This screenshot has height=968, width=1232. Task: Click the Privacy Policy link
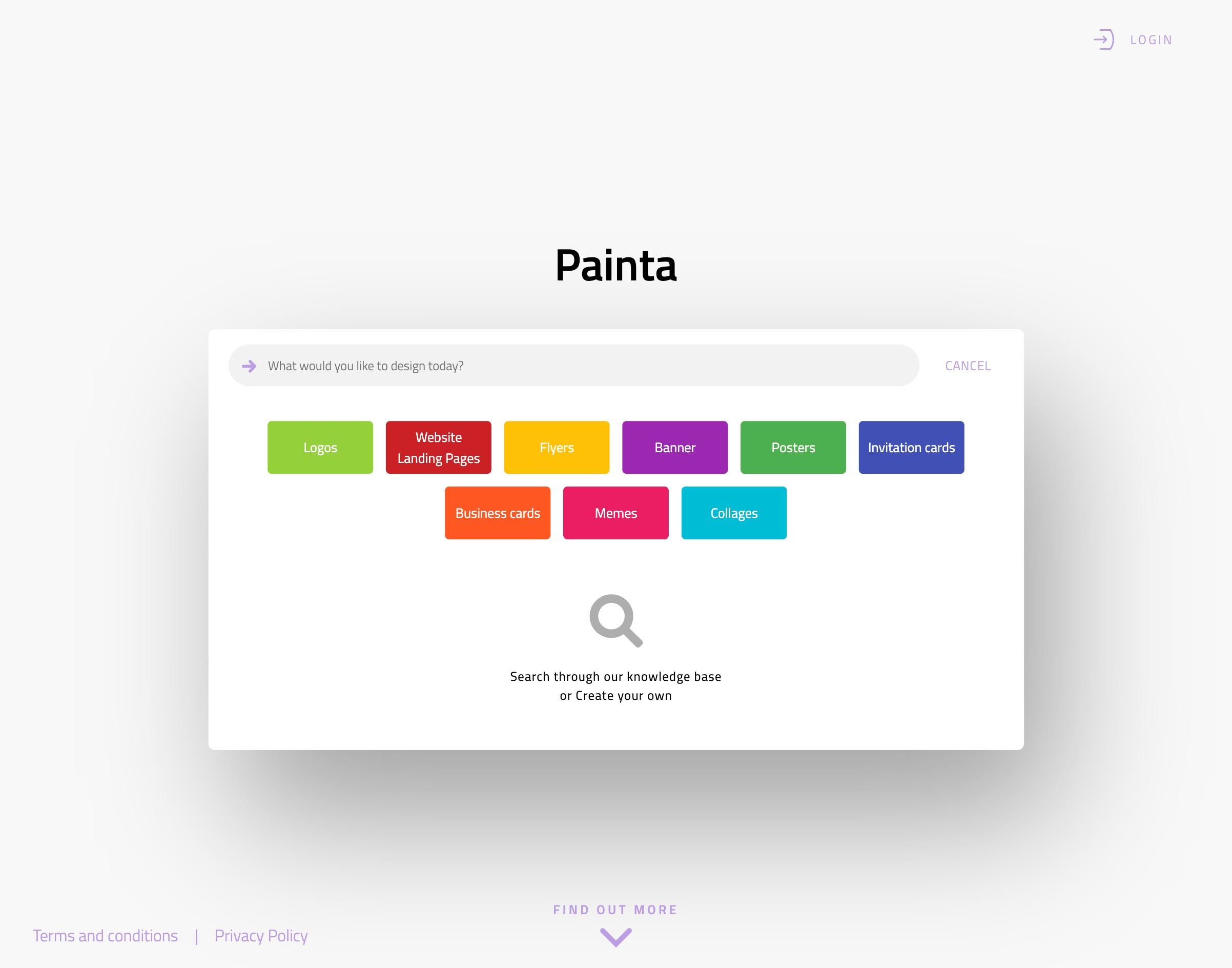pos(261,935)
